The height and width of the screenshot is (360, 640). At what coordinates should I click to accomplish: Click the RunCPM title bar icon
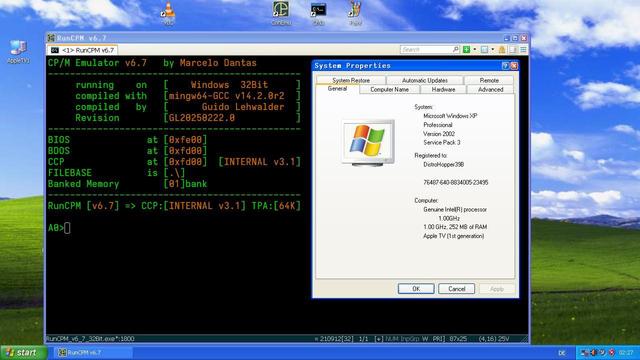(51, 38)
